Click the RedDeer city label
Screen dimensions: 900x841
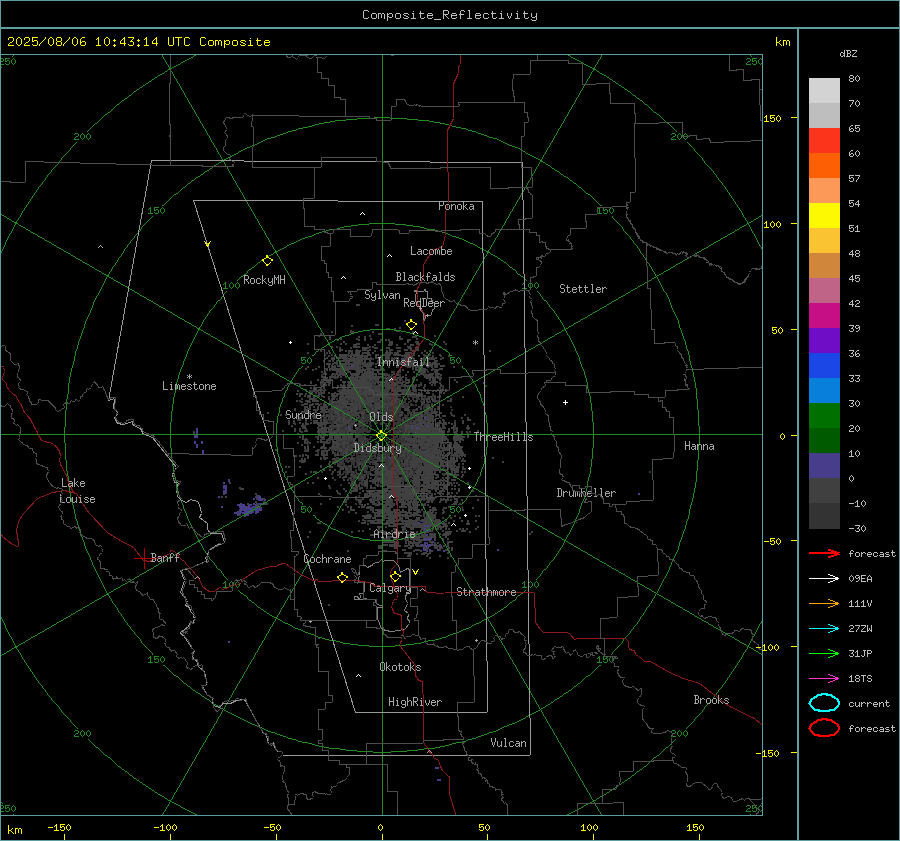[x=424, y=303]
